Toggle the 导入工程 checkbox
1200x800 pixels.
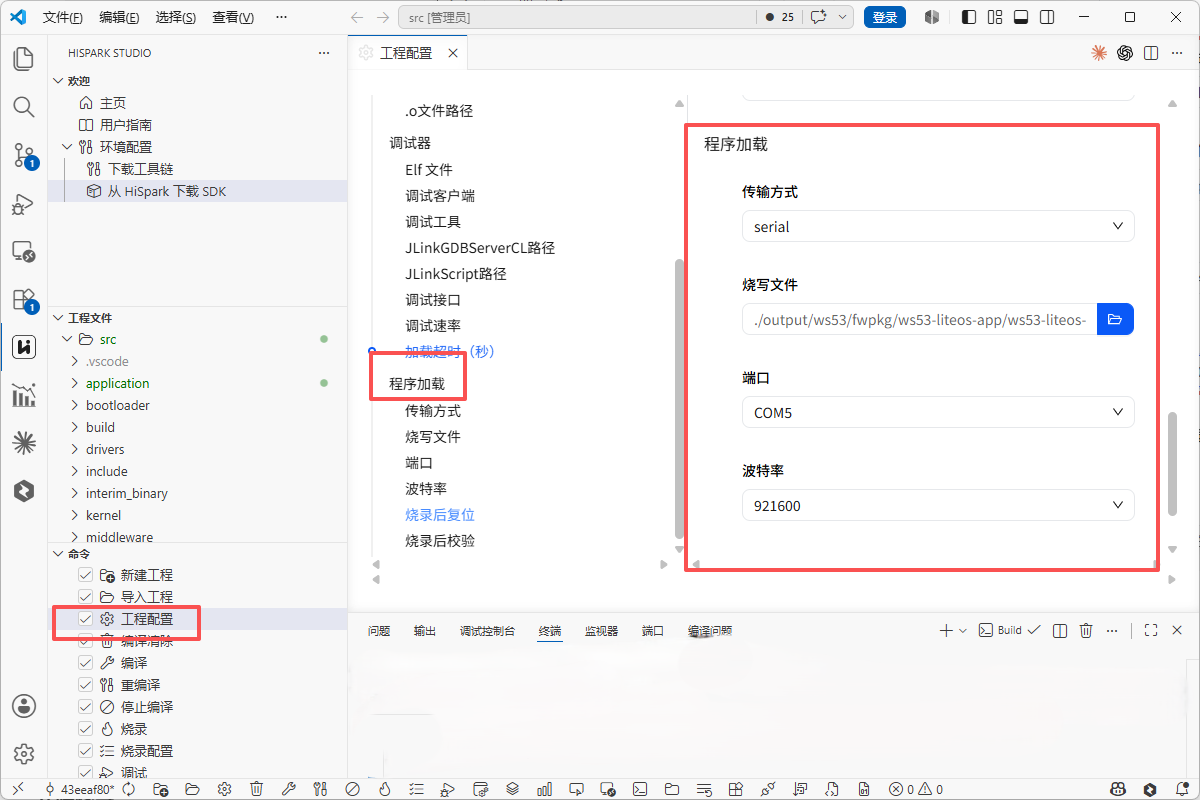click(86, 597)
